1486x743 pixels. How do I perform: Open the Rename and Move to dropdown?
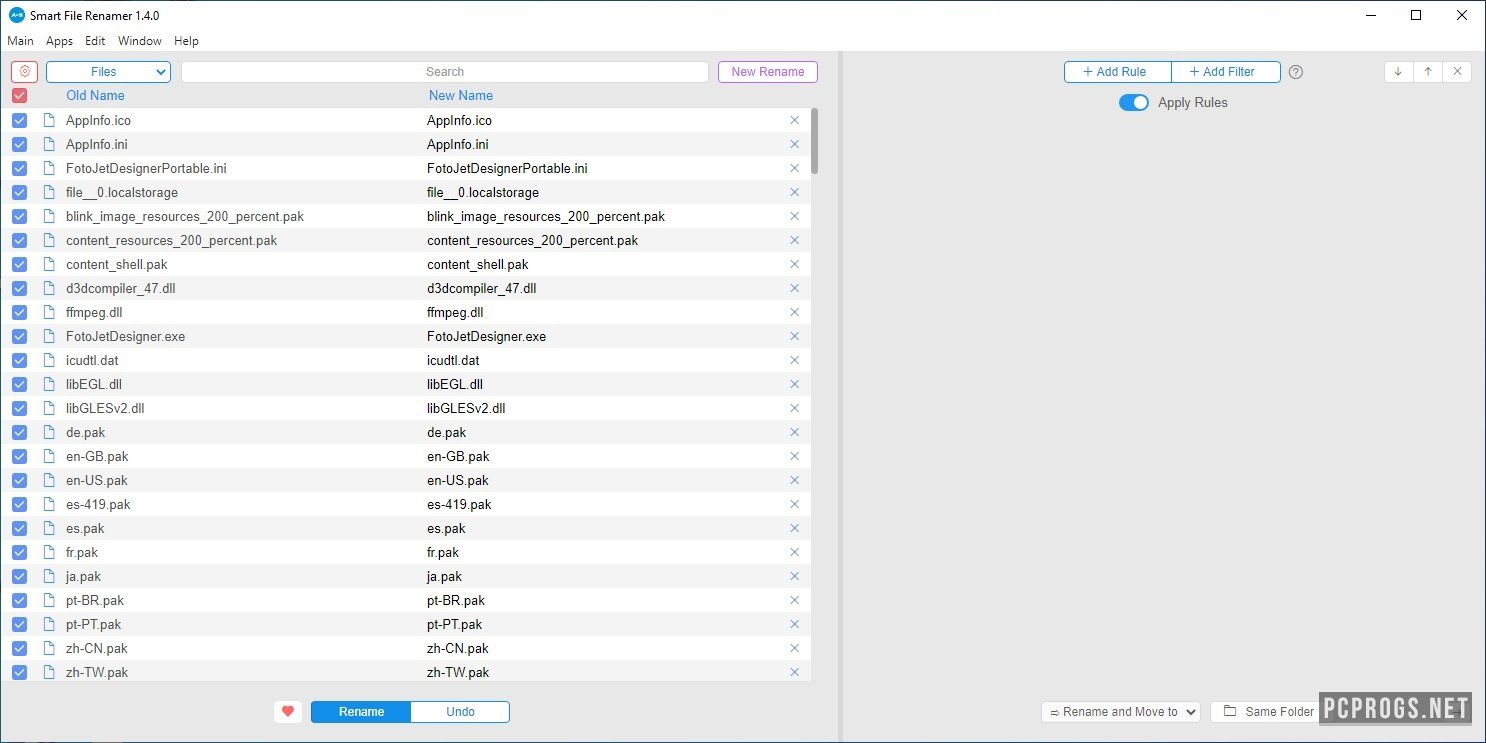(x=1120, y=712)
